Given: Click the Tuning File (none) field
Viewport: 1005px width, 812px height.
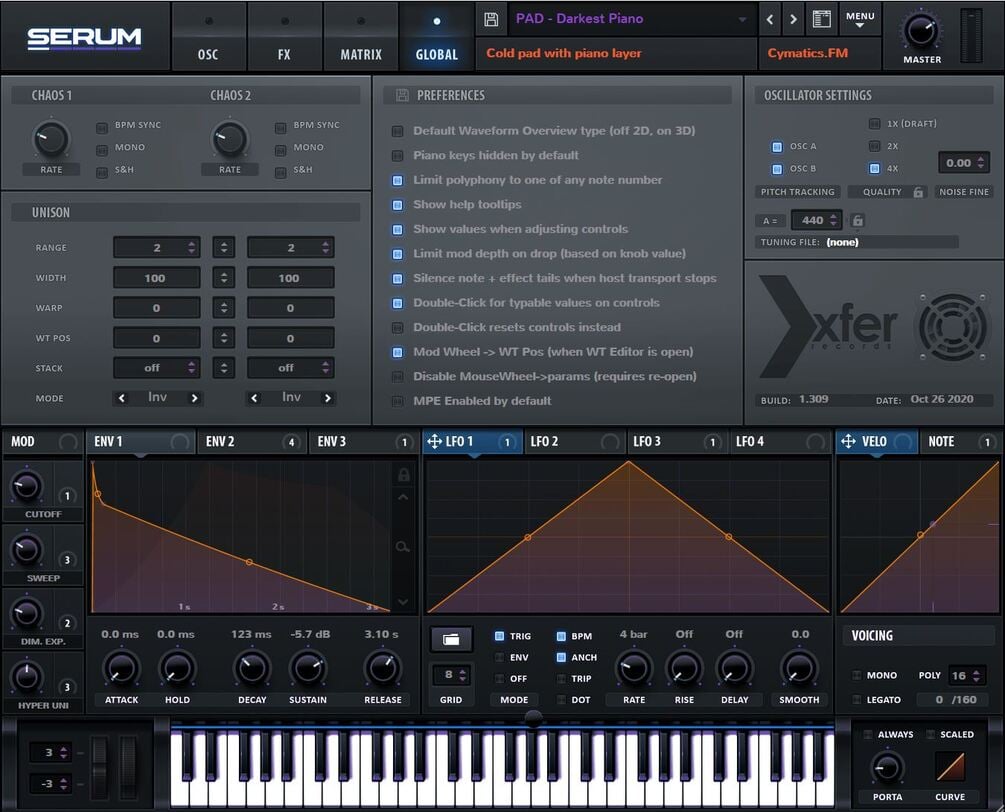Looking at the screenshot, I should 856,242.
